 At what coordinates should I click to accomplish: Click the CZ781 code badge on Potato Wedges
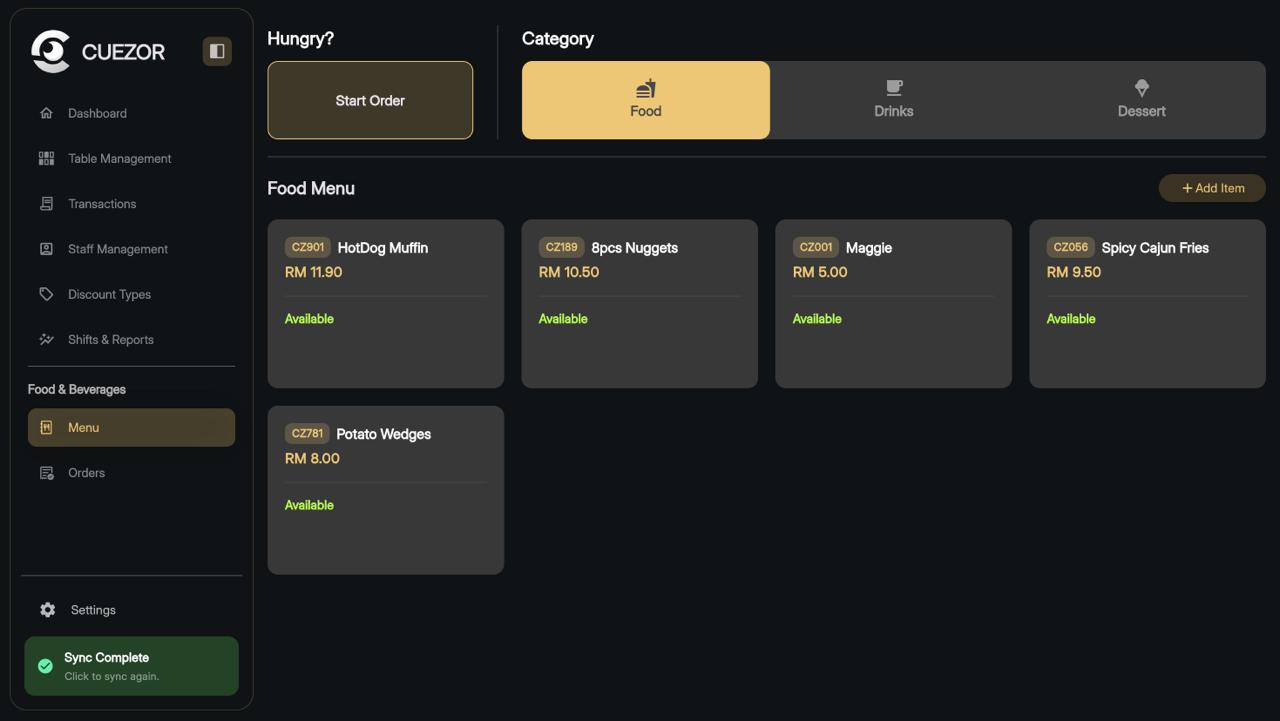click(x=307, y=433)
